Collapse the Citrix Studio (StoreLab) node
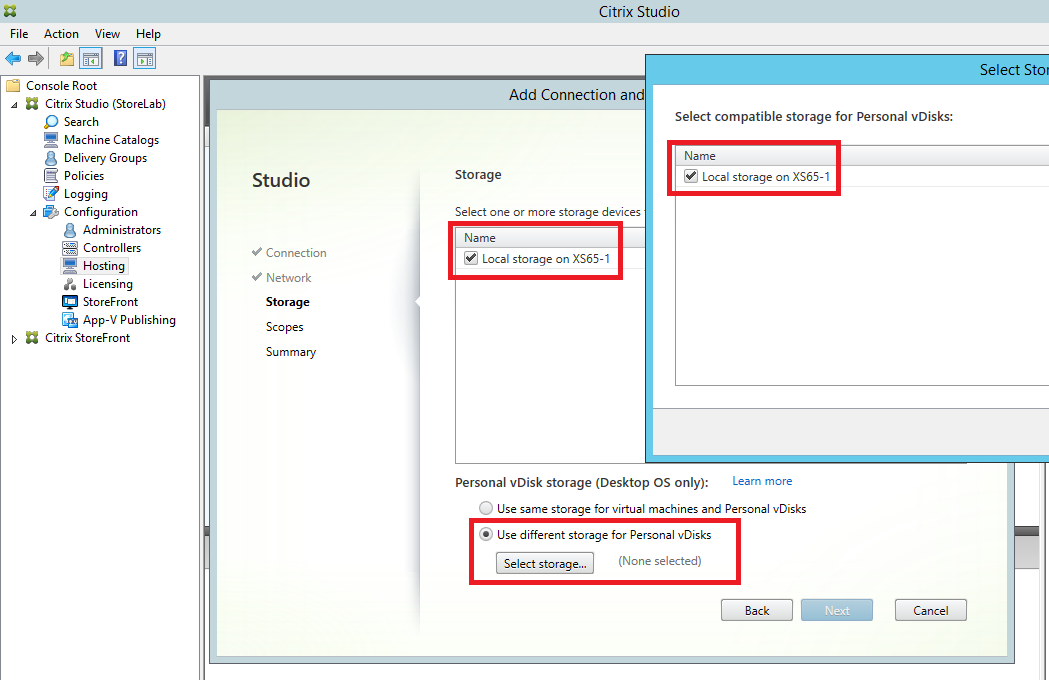This screenshot has width=1049, height=680. (15, 104)
